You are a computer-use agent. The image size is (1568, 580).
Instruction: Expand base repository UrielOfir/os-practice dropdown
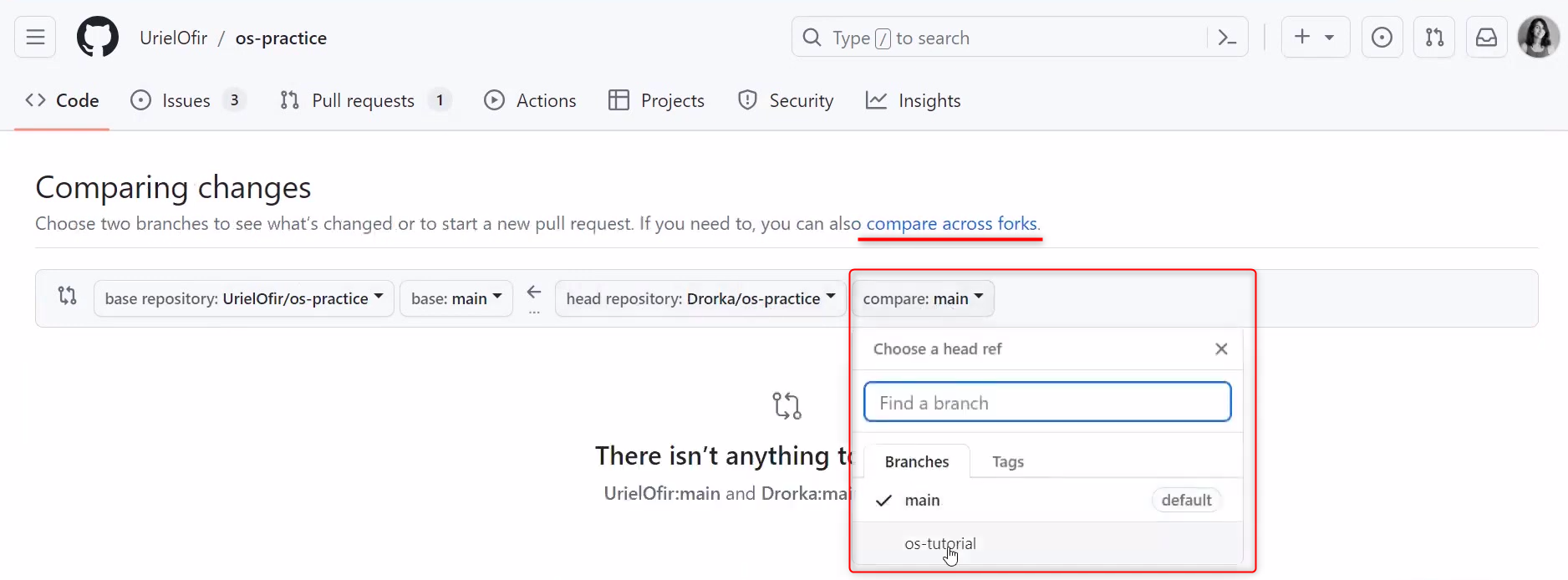[244, 298]
